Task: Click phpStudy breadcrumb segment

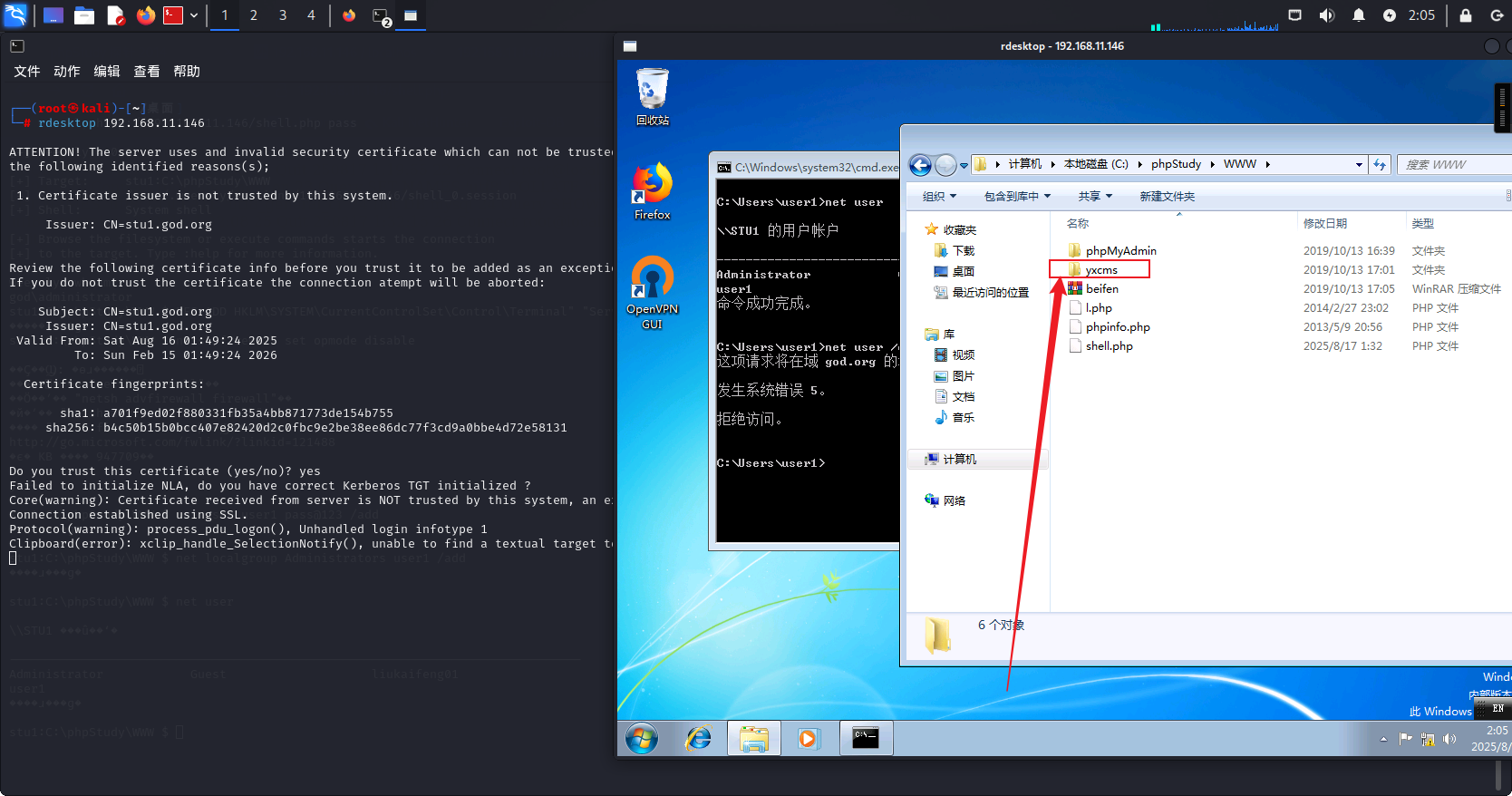Action: click(x=1176, y=164)
